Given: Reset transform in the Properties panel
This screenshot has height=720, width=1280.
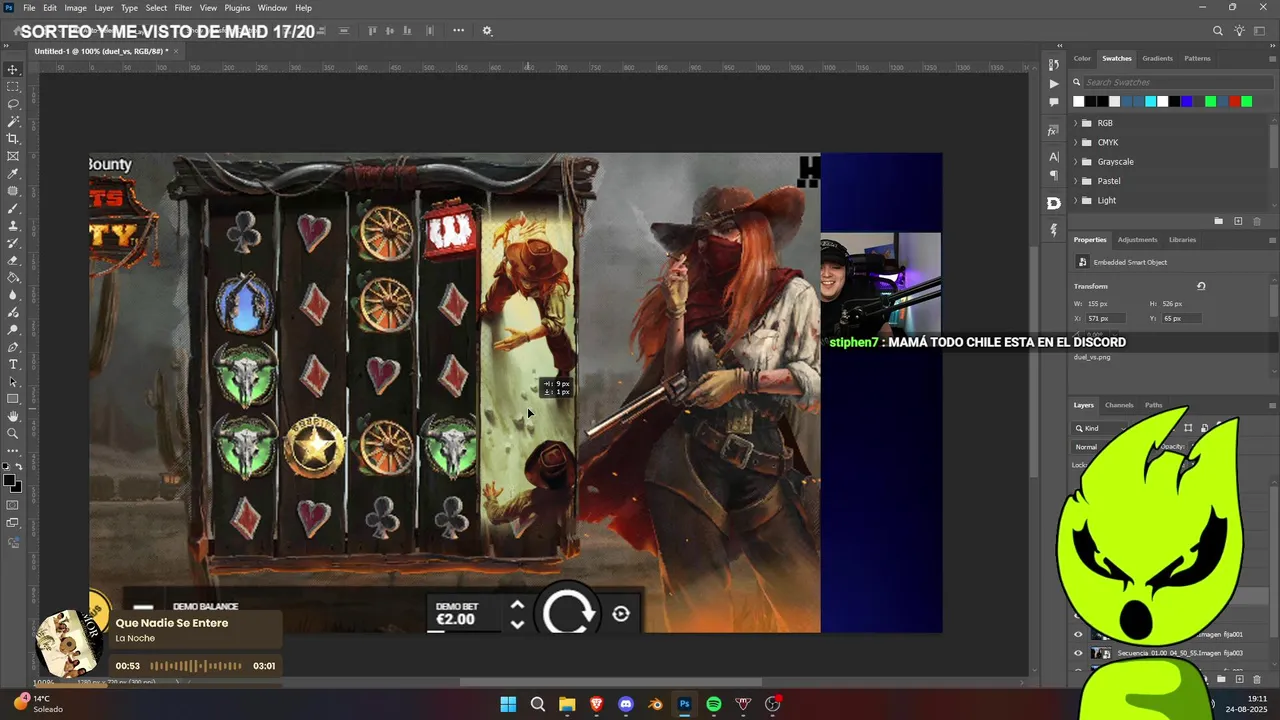Looking at the screenshot, I should [x=1201, y=286].
